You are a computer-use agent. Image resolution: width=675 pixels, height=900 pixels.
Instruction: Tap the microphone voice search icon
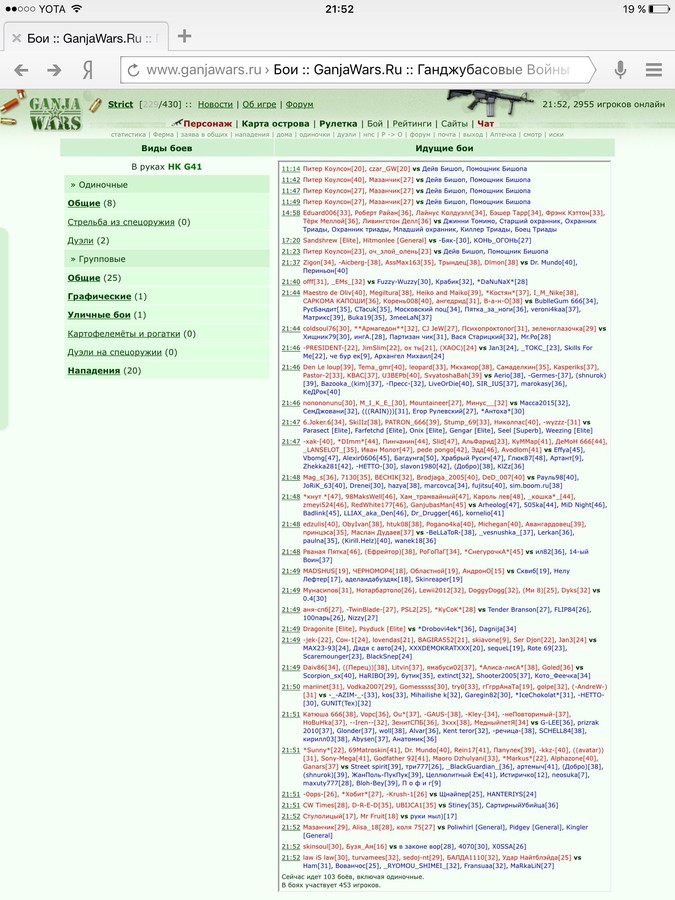click(620, 70)
